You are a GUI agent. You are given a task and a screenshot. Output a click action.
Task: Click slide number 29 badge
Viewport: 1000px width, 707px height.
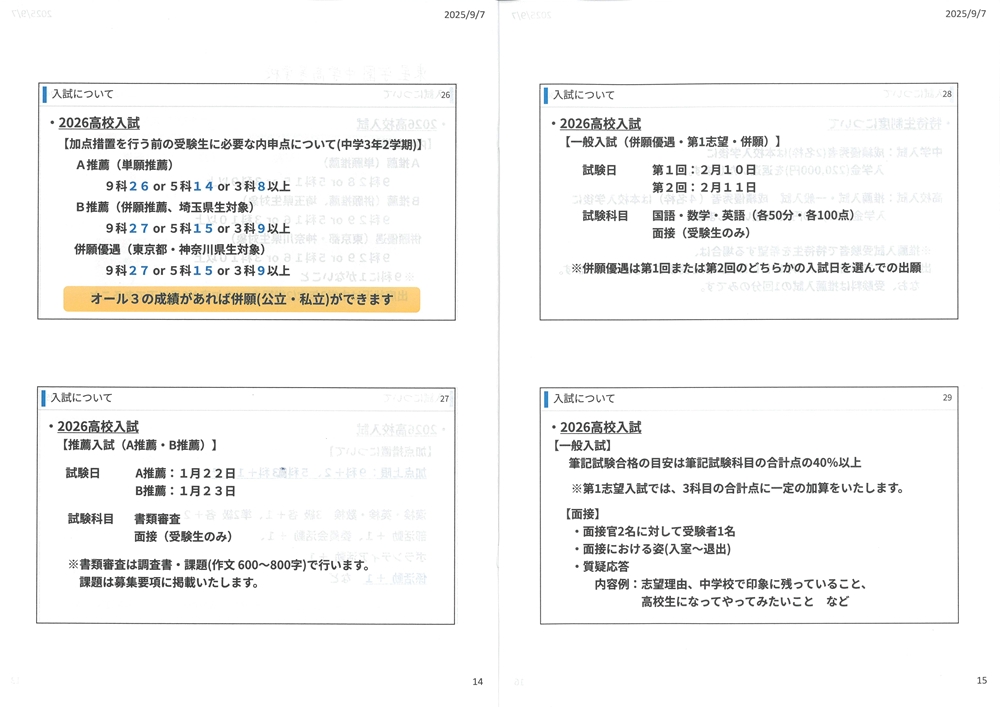click(946, 398)
